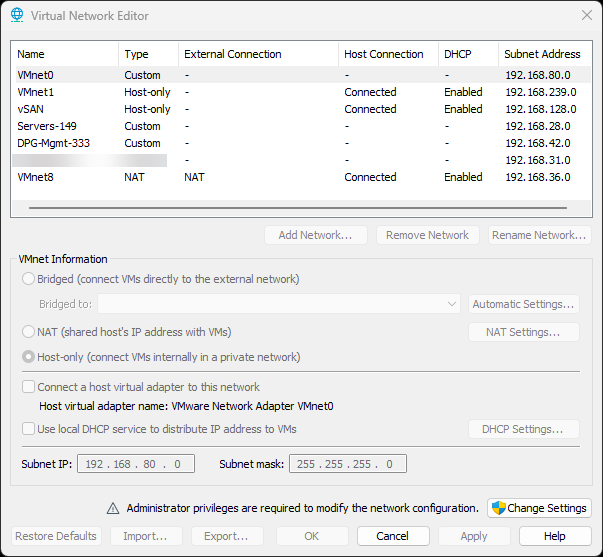Click the Subnet Address column header
603x557 pixels.
coord(542,54)
